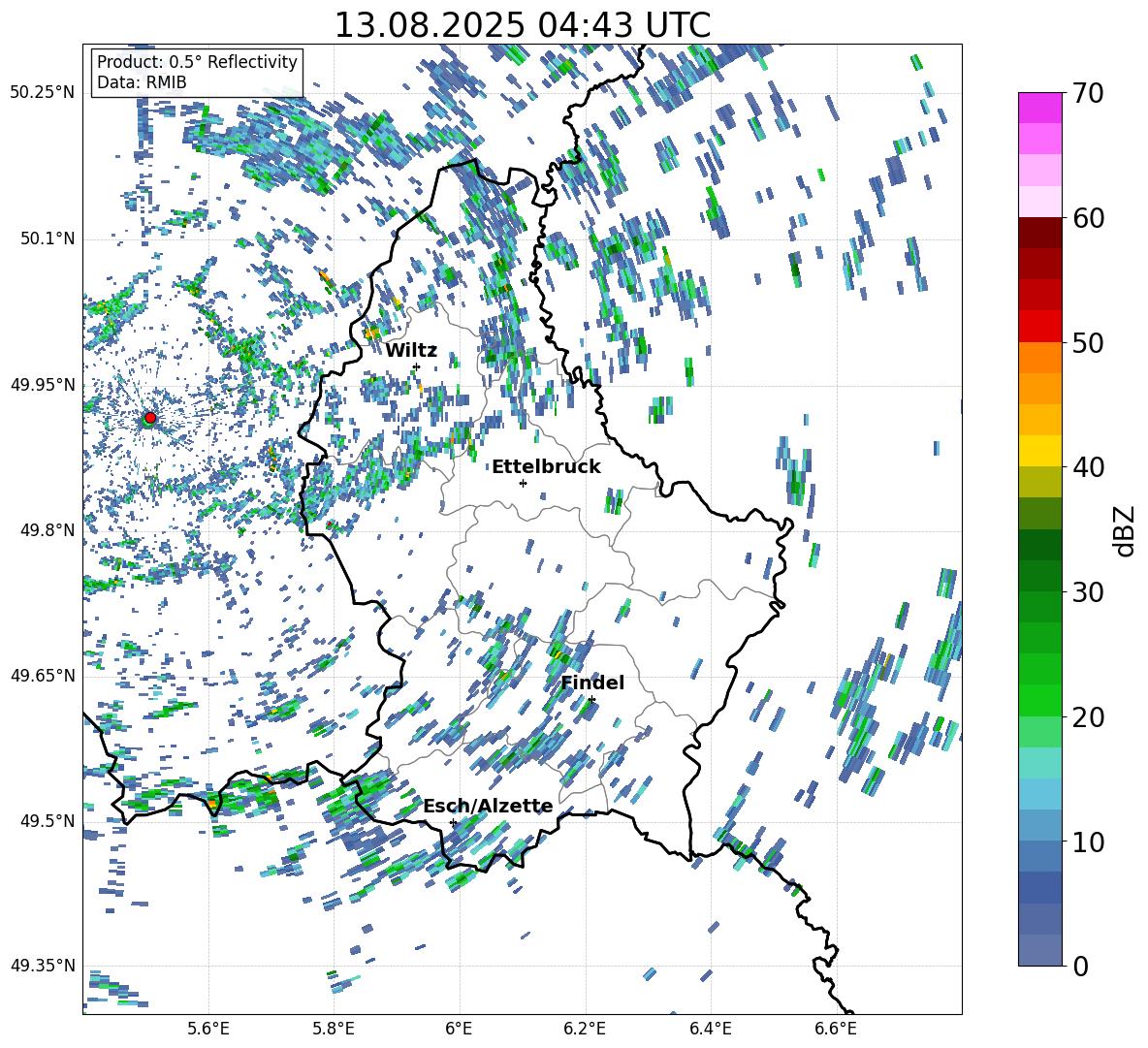
Task: Click the 5.6°E longitude tick label
Action: tap(207, 1030)
